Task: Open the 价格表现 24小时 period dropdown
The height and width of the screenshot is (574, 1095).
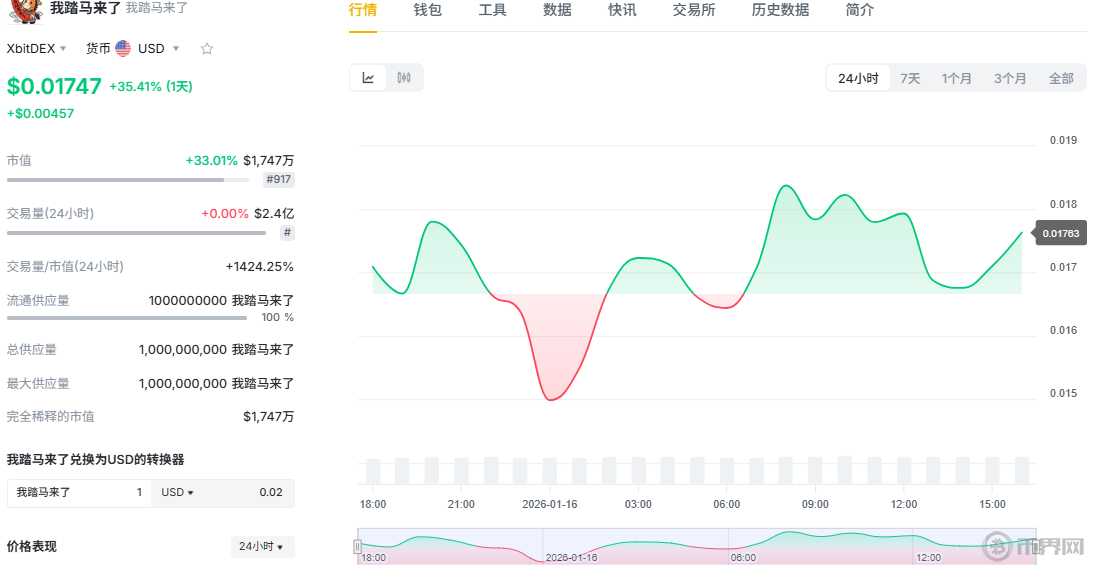Action: [x=261, y=547]
